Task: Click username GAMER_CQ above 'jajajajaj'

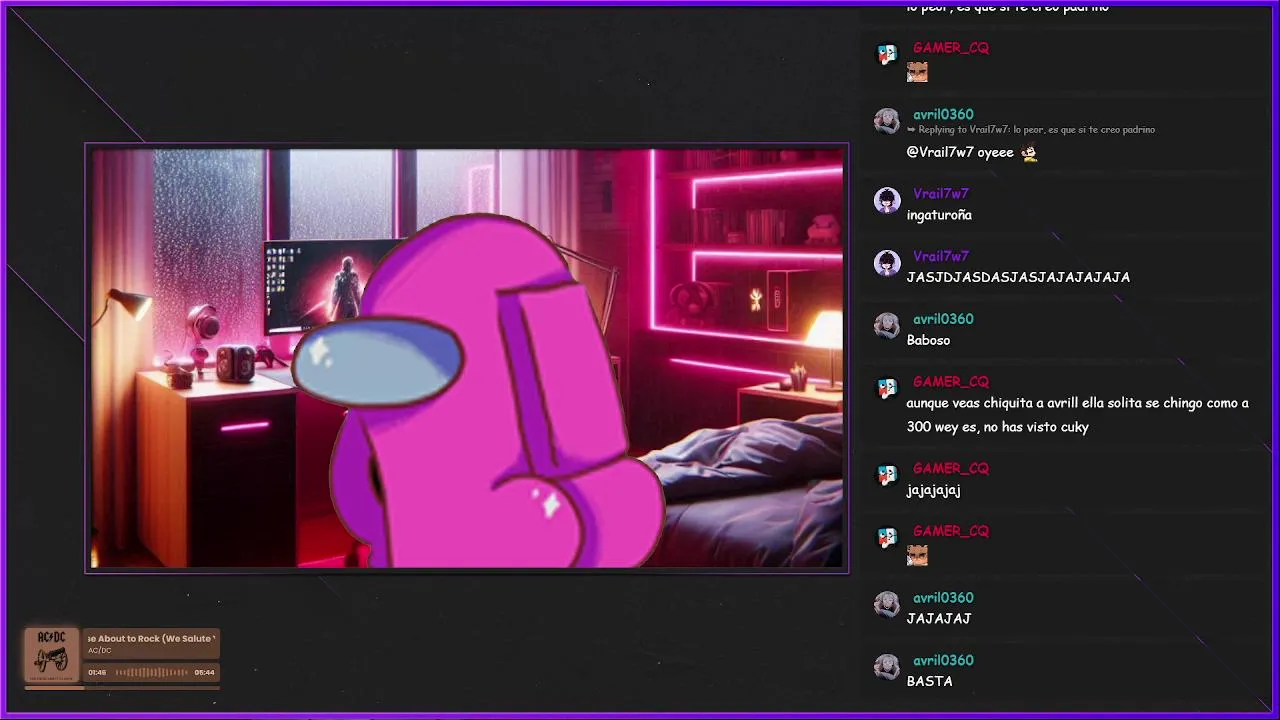Action: (x=951, y=469)
